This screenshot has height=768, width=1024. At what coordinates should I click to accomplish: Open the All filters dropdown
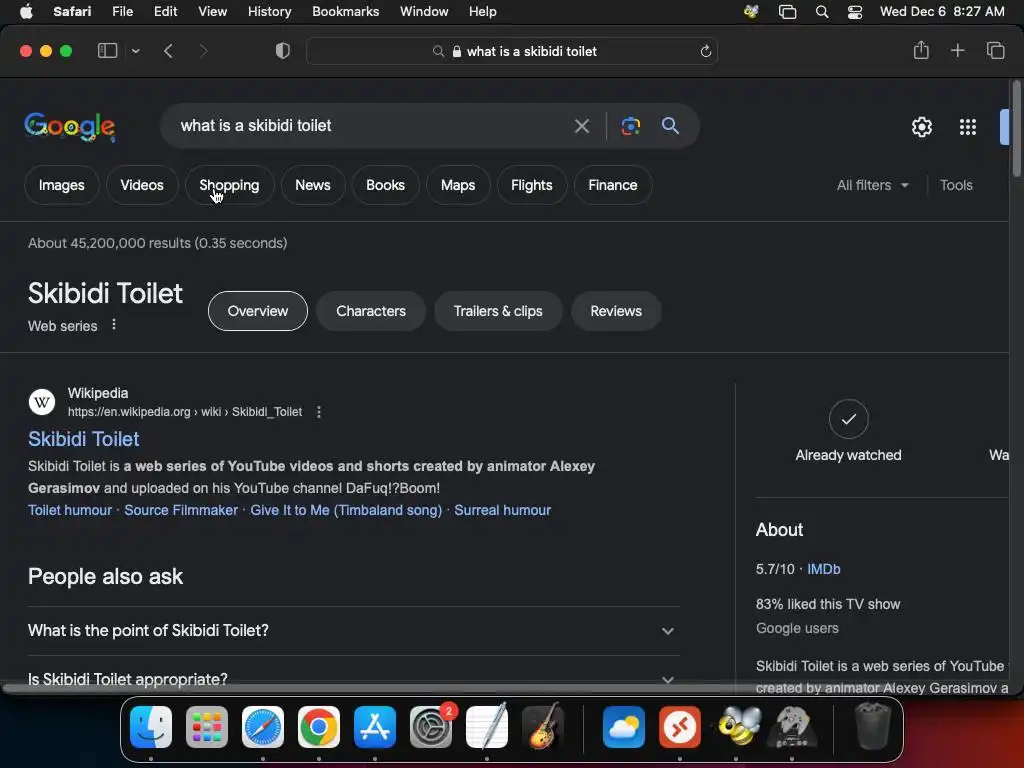pos(872,185)
